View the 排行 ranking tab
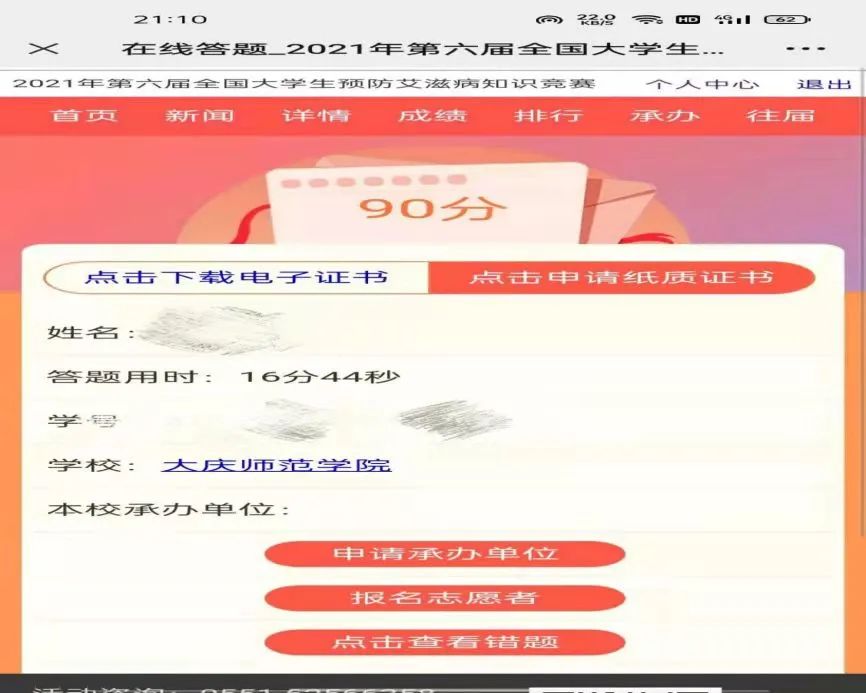This screenshot has width=866, height=693. coord(549,115)
